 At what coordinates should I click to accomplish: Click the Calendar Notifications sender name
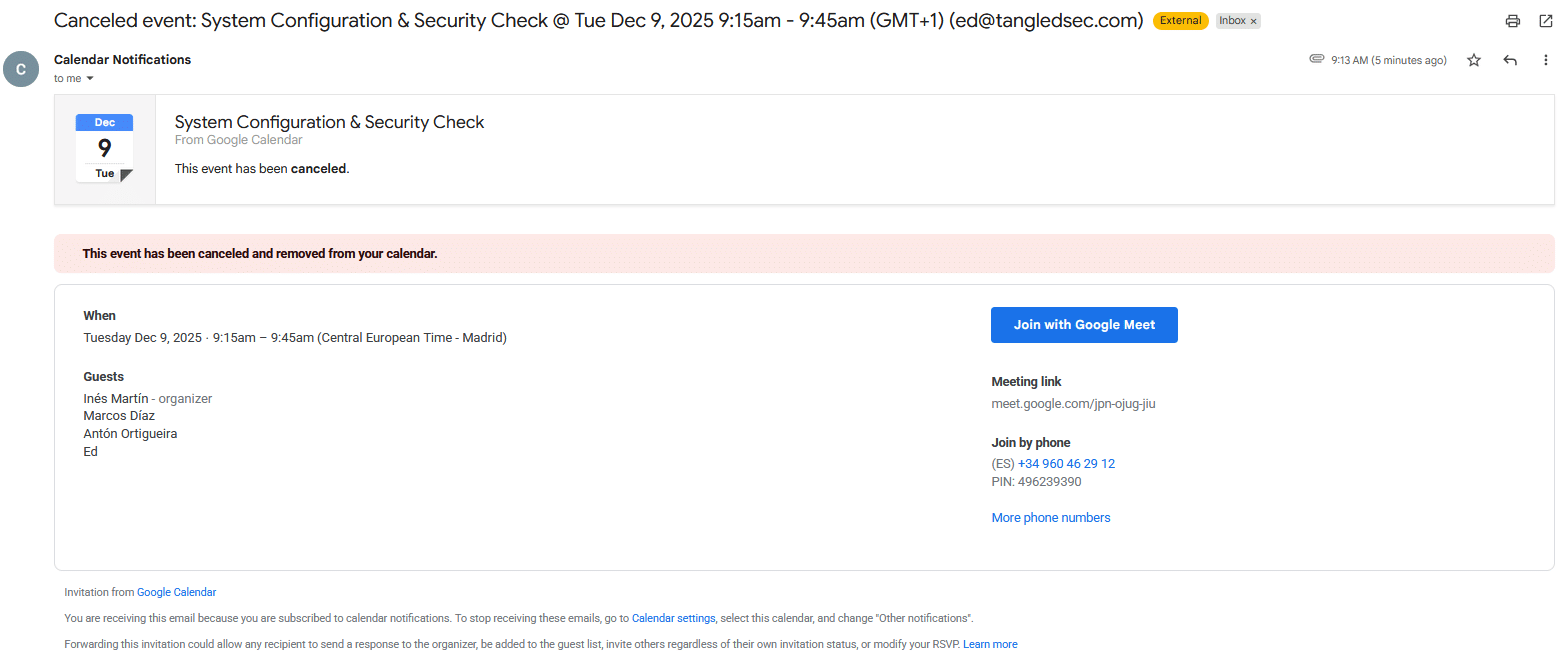(122, 60)
